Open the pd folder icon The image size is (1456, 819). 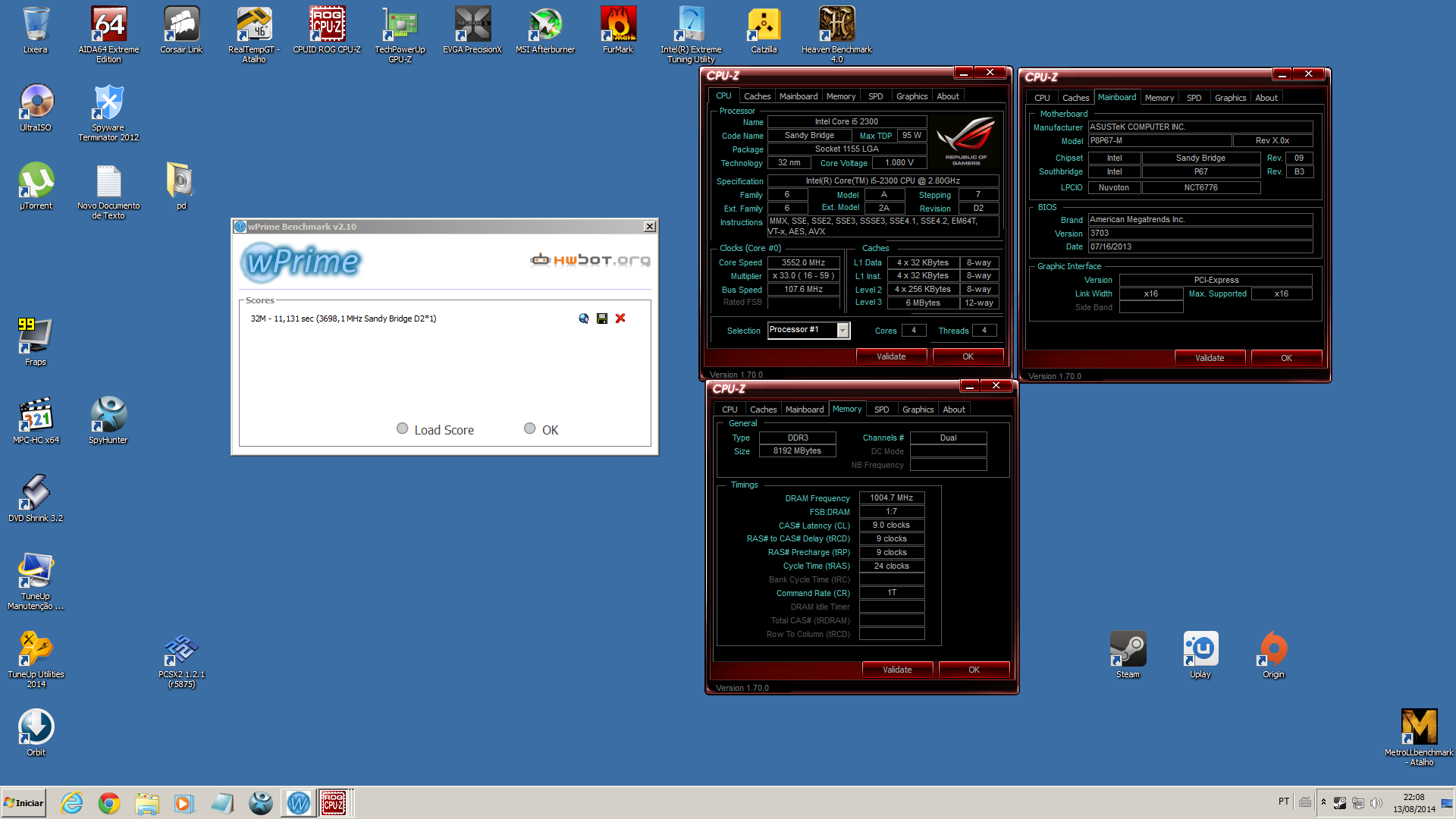pos(181,187)
